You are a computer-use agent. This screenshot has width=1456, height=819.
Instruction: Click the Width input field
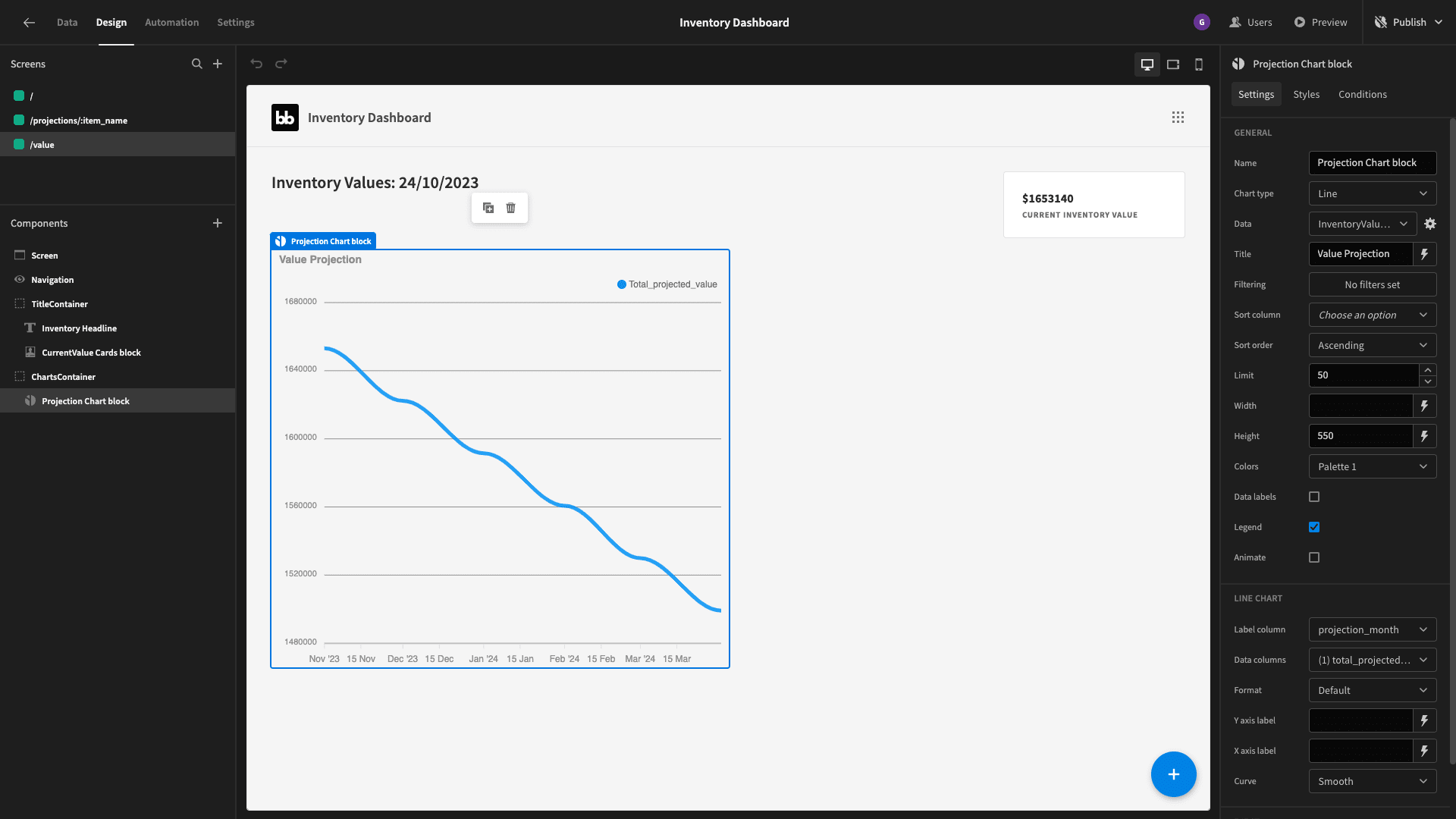coord(1360,406)
